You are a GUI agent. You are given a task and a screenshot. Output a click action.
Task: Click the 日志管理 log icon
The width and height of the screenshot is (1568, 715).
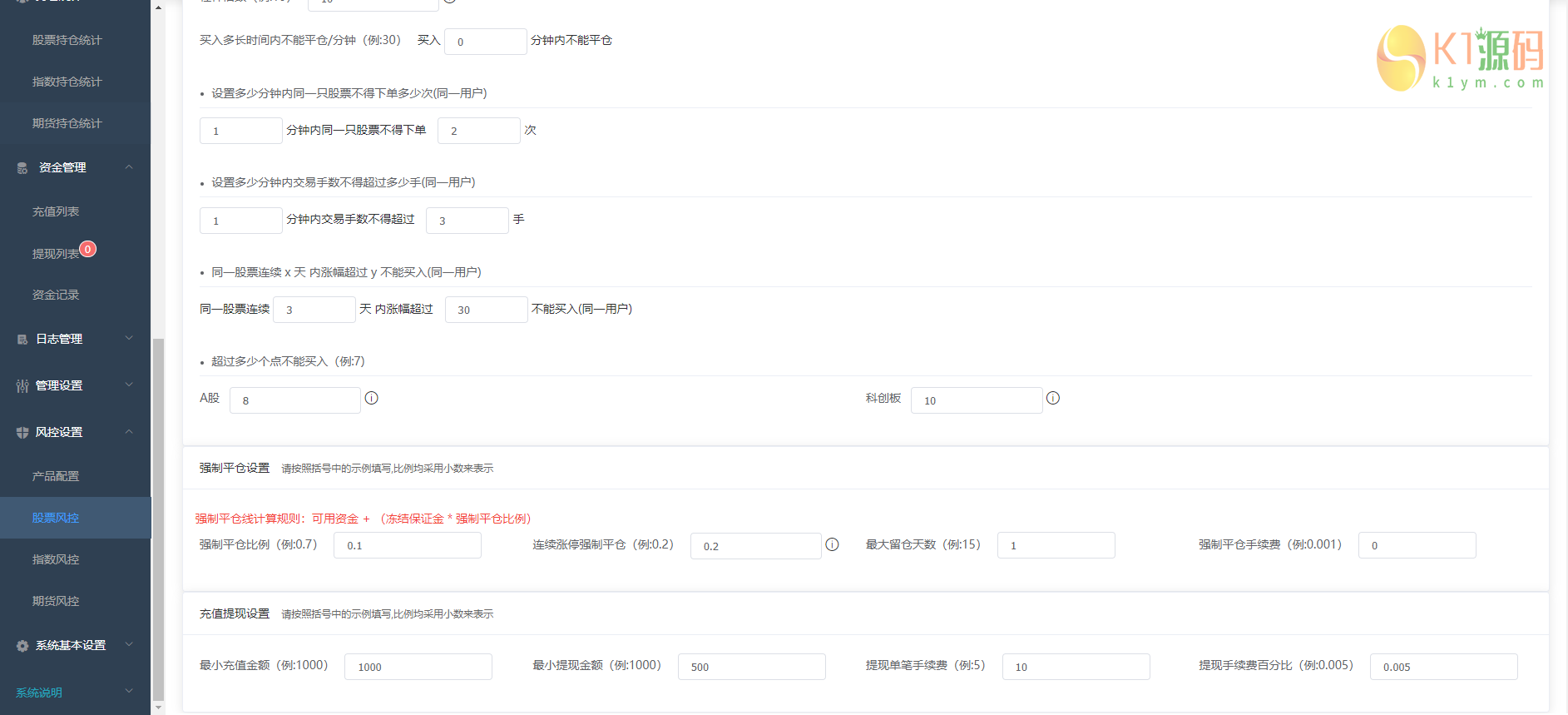coord(22,340)
